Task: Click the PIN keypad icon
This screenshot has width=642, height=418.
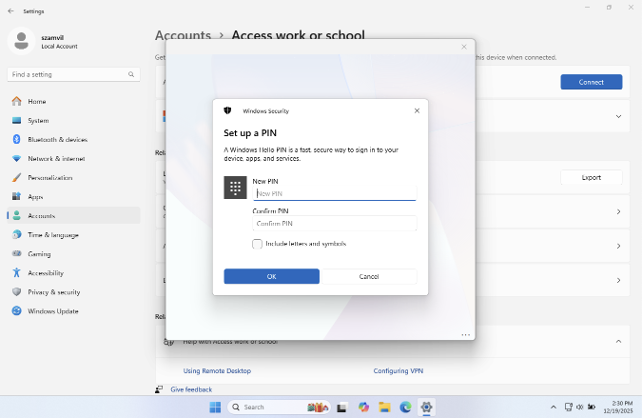Action: point(235,188)
